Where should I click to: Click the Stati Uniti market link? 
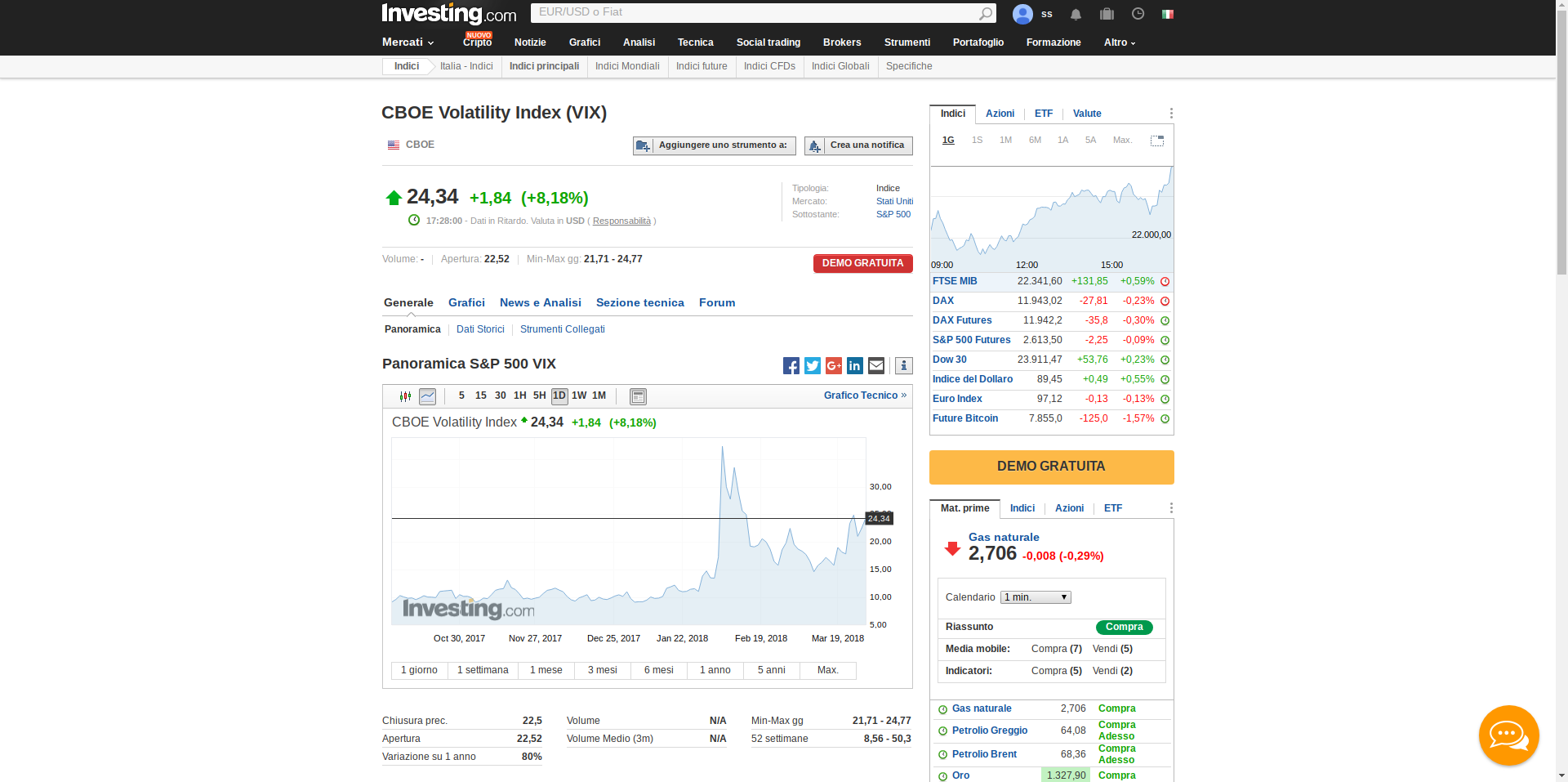pos(894,202)
